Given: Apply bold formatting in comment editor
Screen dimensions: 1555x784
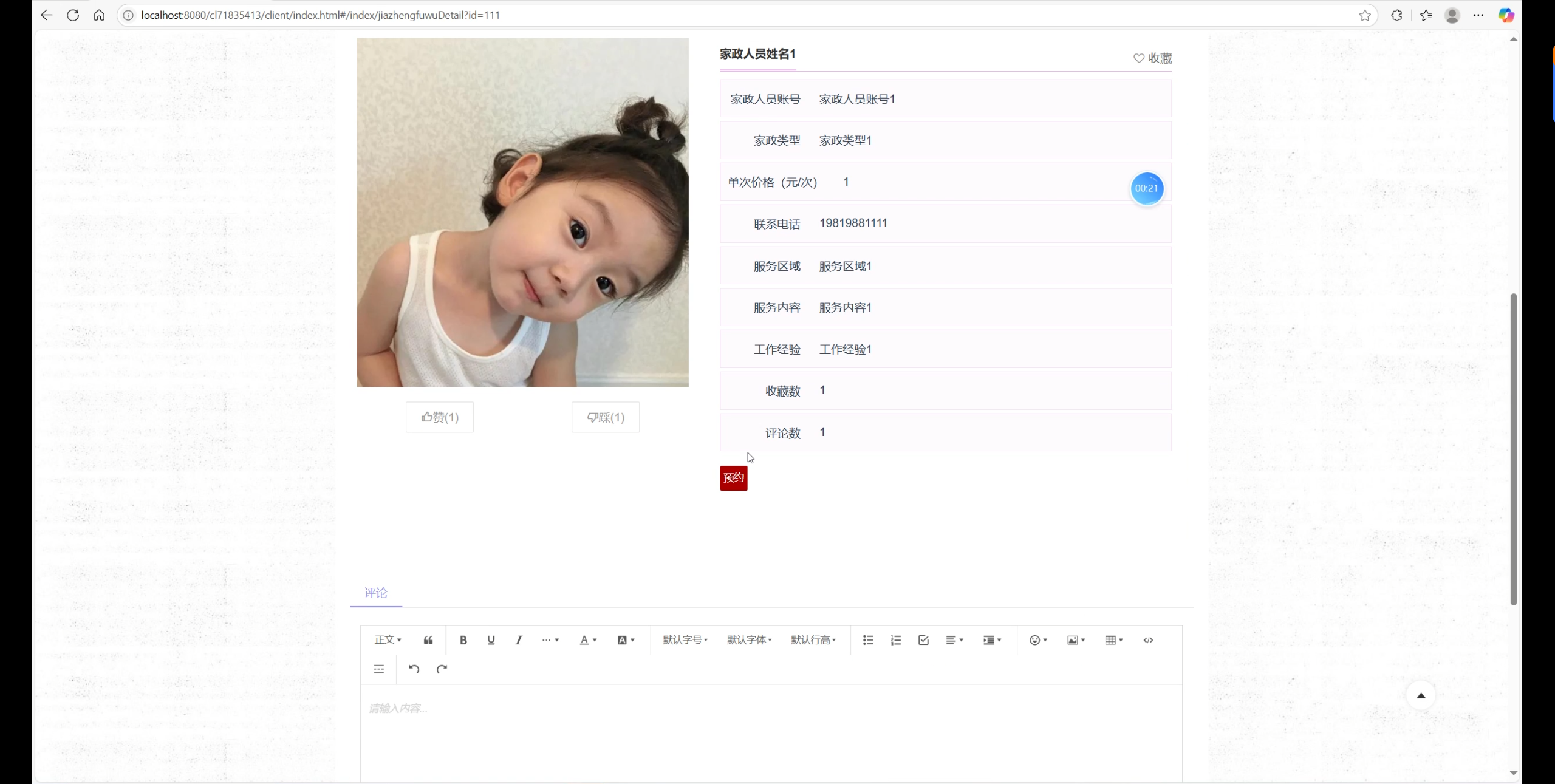Looking at the screenshot, I should coord(463,640).
